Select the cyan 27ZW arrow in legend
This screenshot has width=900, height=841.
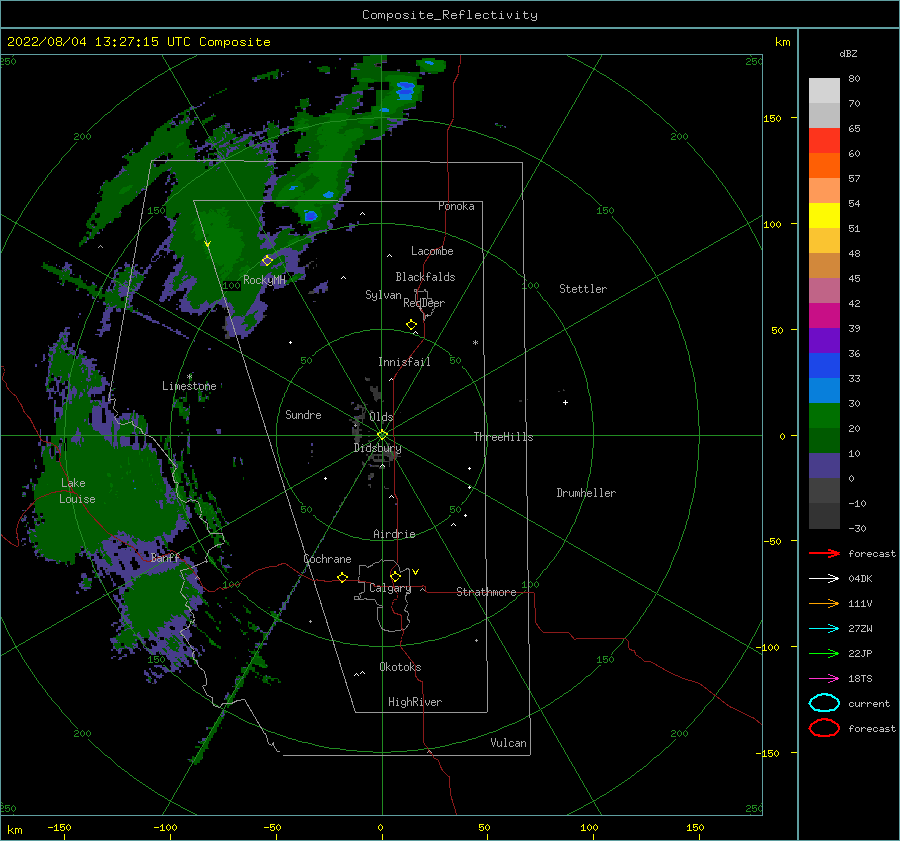click(824, 628)
